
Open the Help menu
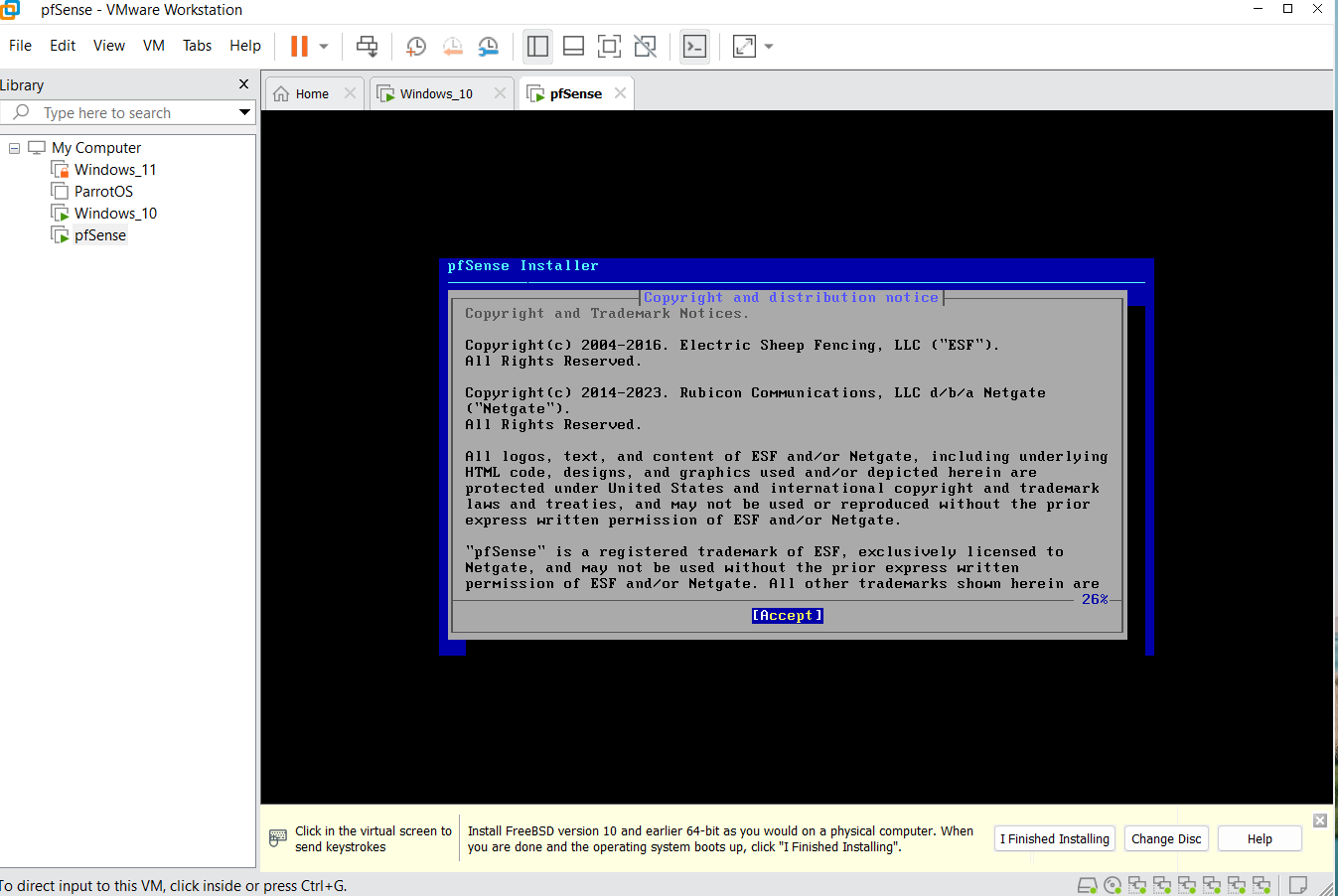click(245, 46)
